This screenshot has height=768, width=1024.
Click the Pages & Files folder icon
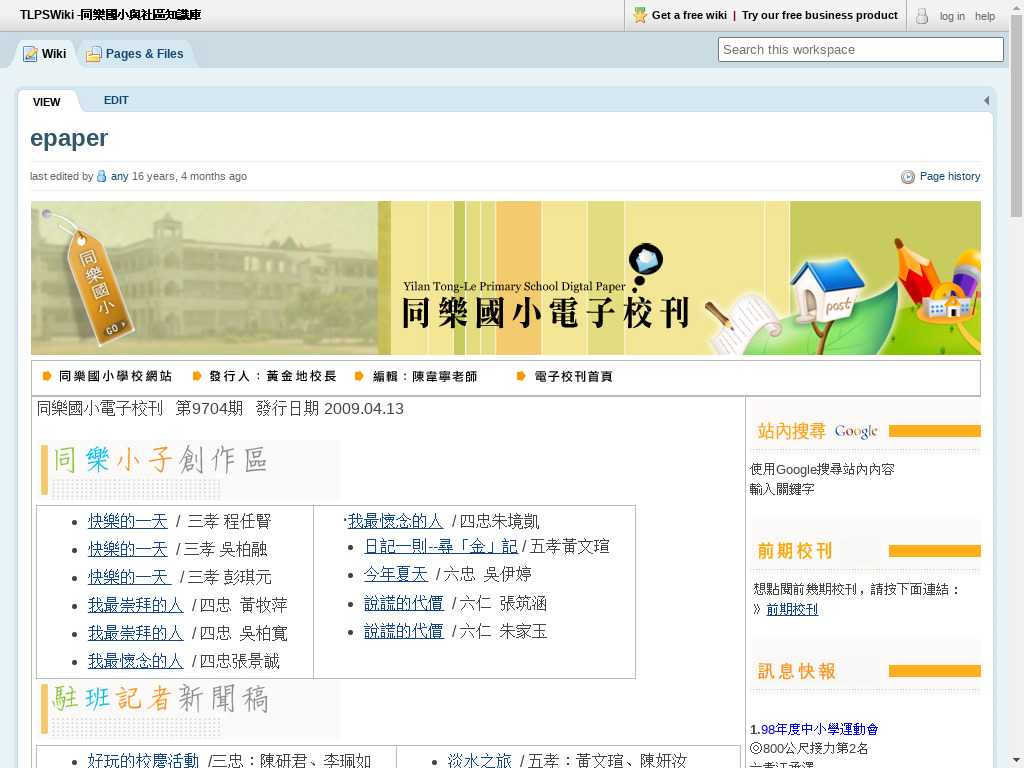click(94, 54)
